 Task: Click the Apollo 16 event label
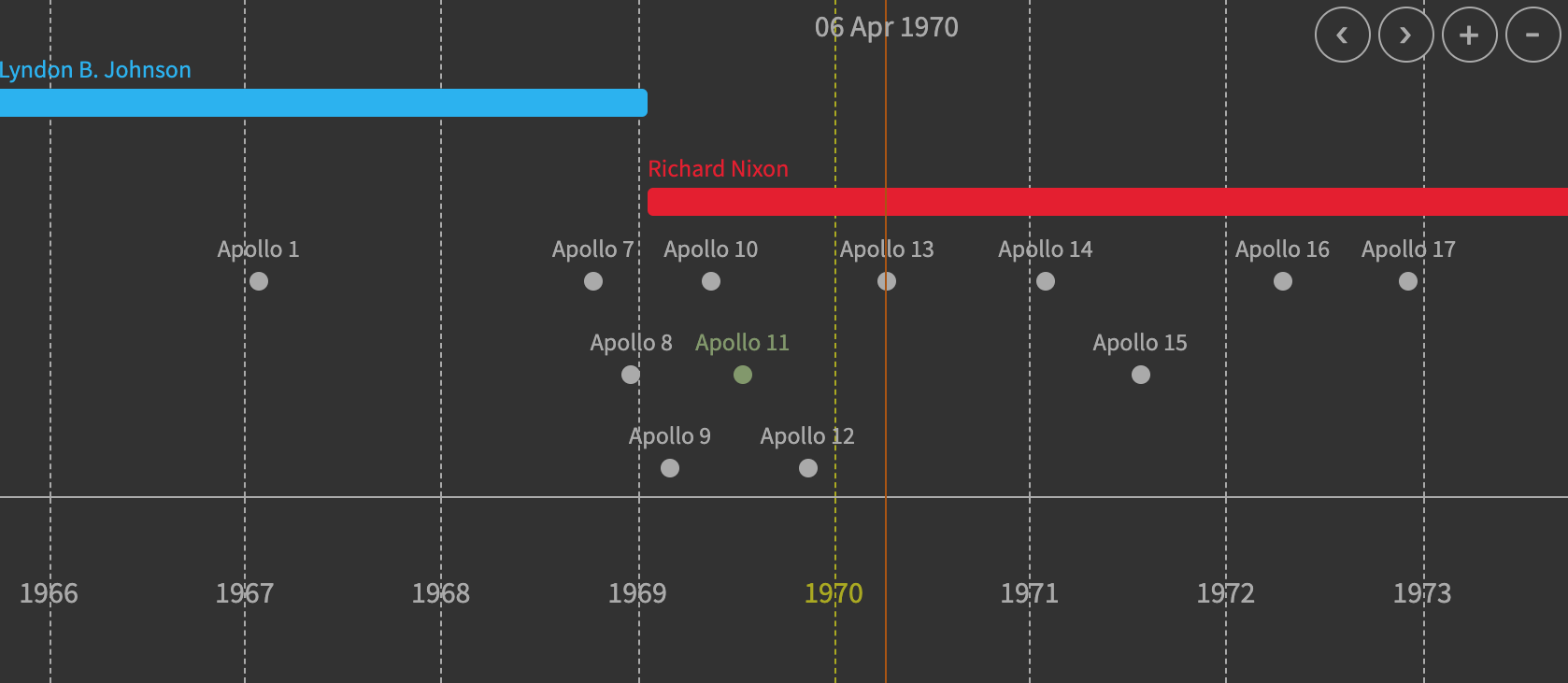(1283, 249)
